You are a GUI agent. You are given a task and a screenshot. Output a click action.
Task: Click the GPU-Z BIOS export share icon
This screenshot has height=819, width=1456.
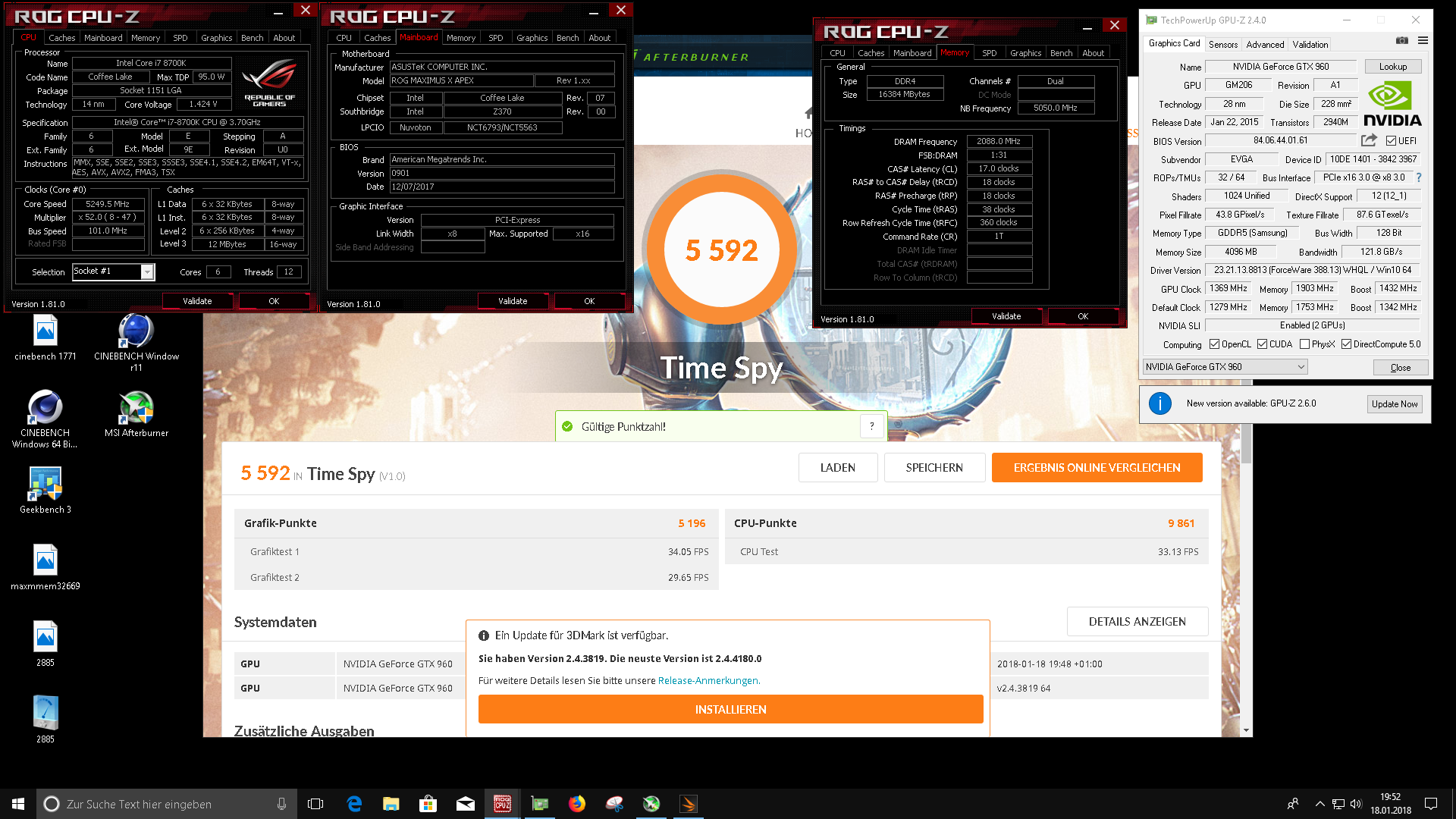click(x=1369, y=140)
